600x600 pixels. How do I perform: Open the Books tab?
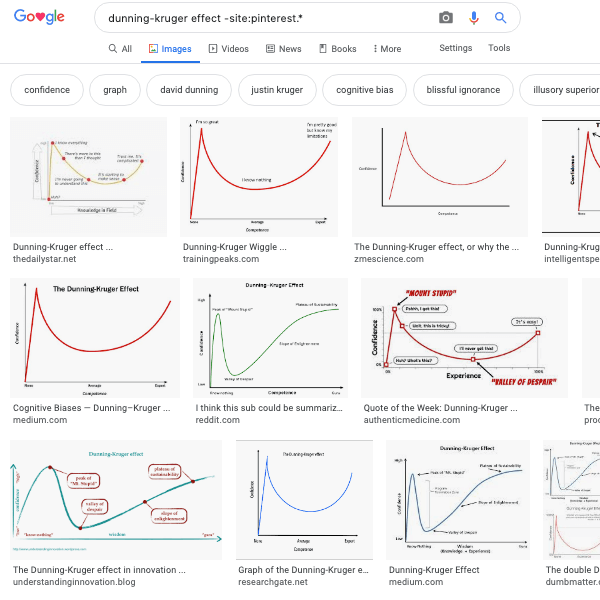point(337,49)
